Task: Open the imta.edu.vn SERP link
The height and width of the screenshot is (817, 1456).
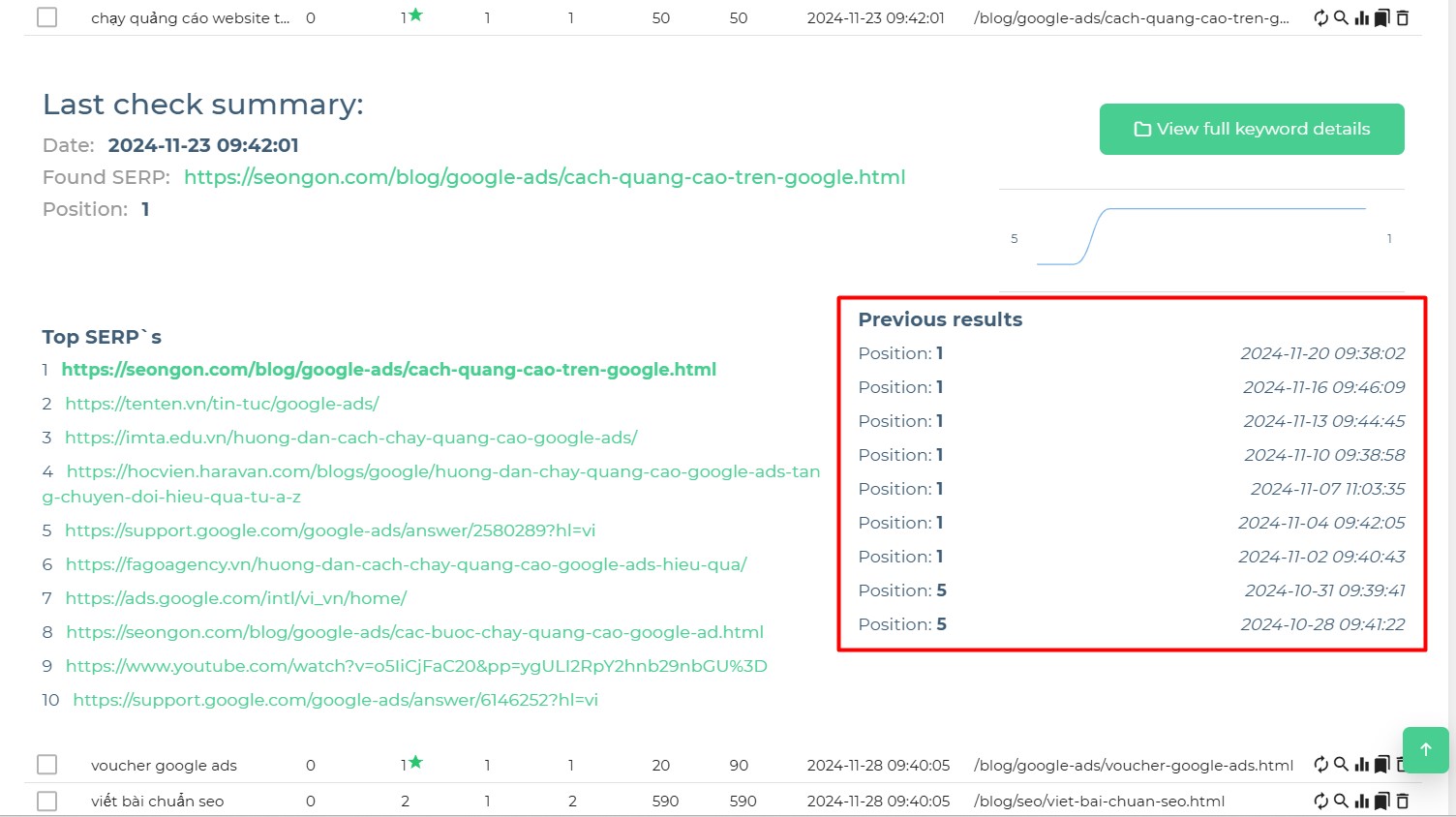Action: (x=351, y=438)
